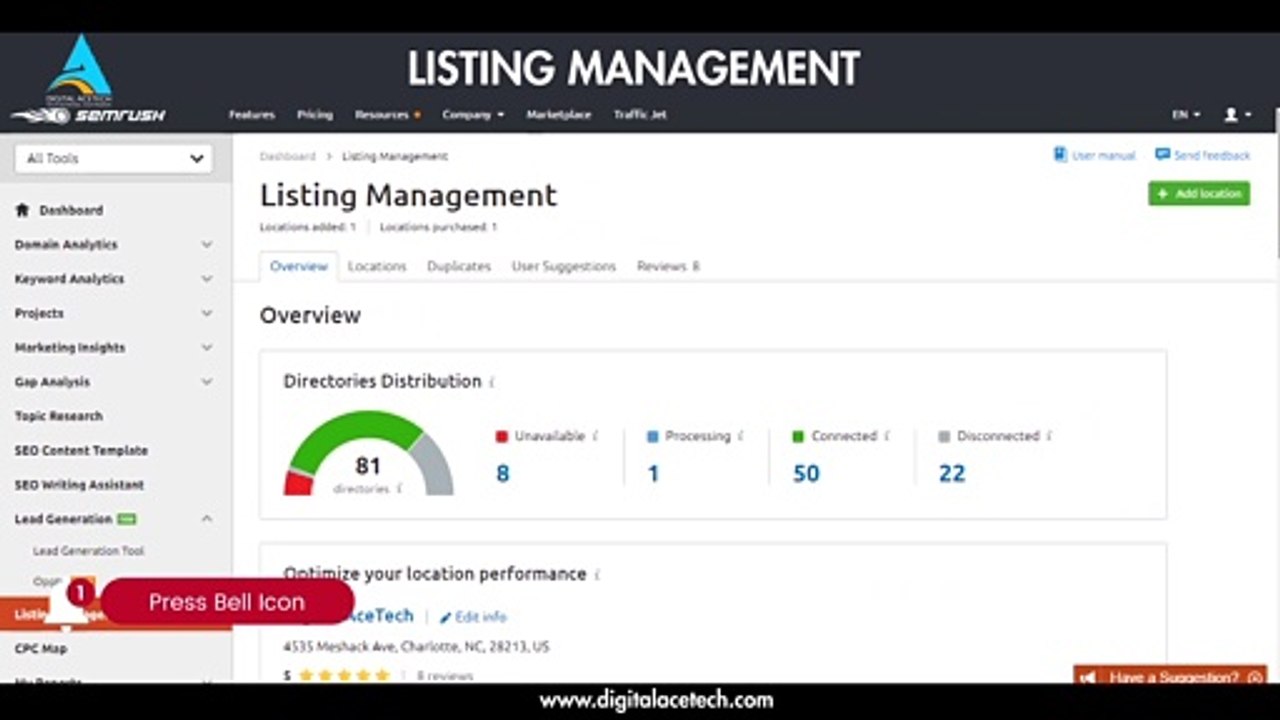Click the directories gauge chart
Screen dimensions: 1280x720
(x=369, y=453)
